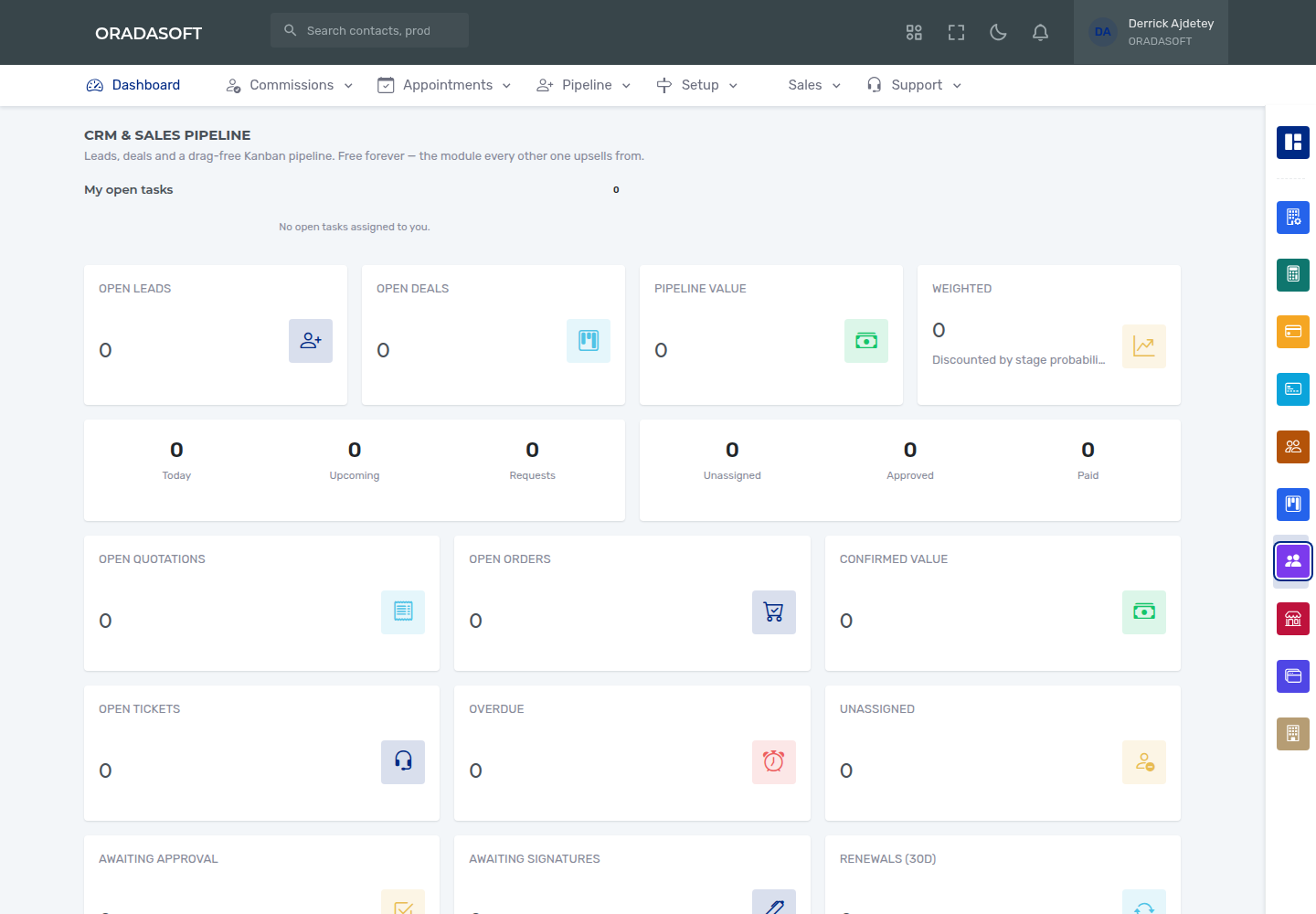The image size is (1316, 914).
Task: Click the AWAITING APPROVAL card label
Action: coord(158,859)
